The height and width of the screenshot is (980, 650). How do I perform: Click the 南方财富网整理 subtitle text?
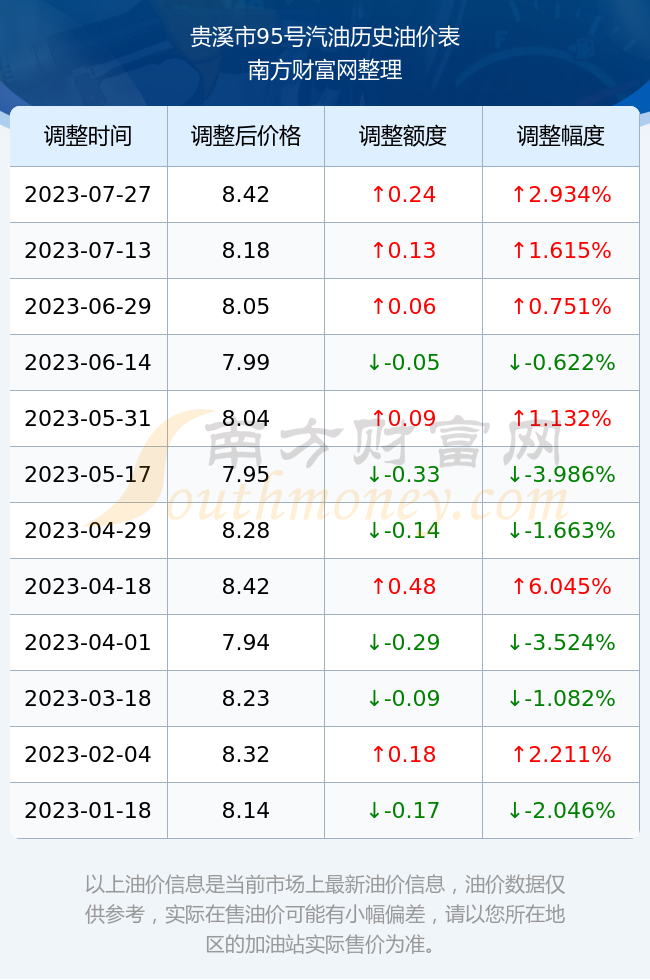coord(325,69)
